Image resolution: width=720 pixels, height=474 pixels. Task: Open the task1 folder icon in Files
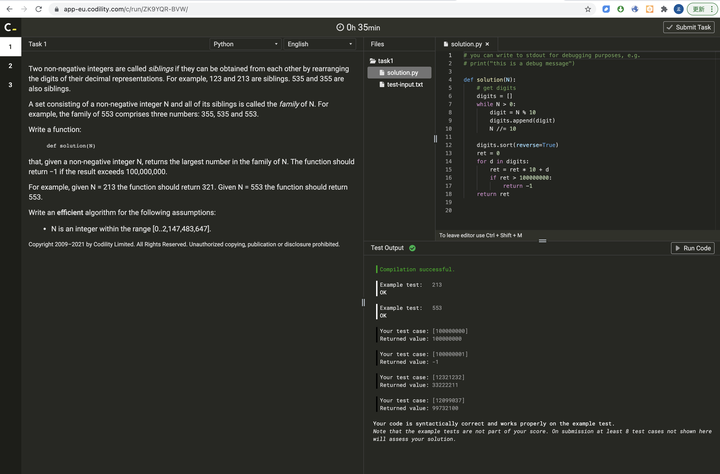coord(371,61)
